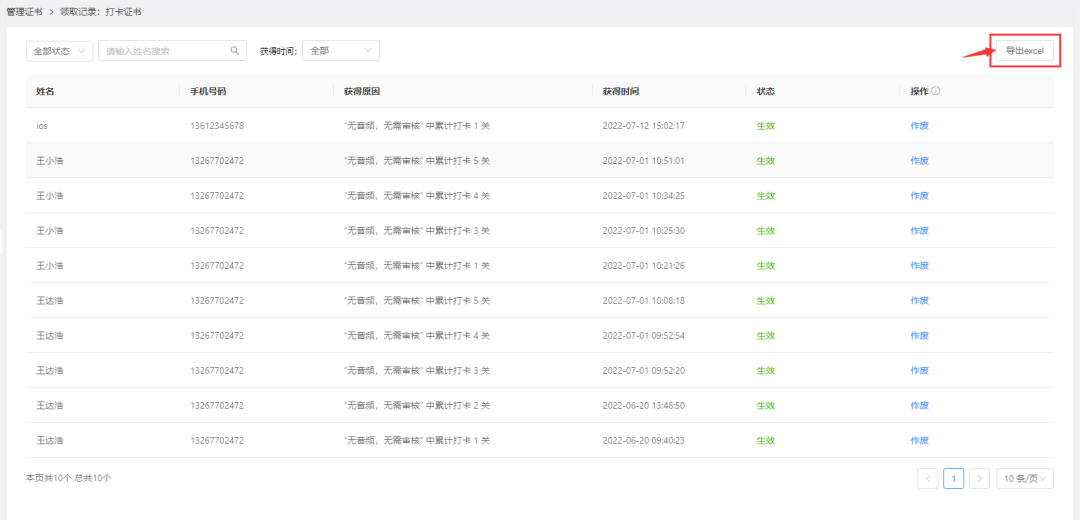Image resolution: width=1080 pixels, height=520 pixels.
Task: Click 王达浩 in the 10:08:18 row
Action: pyautogui.click(x=50, y=300)
